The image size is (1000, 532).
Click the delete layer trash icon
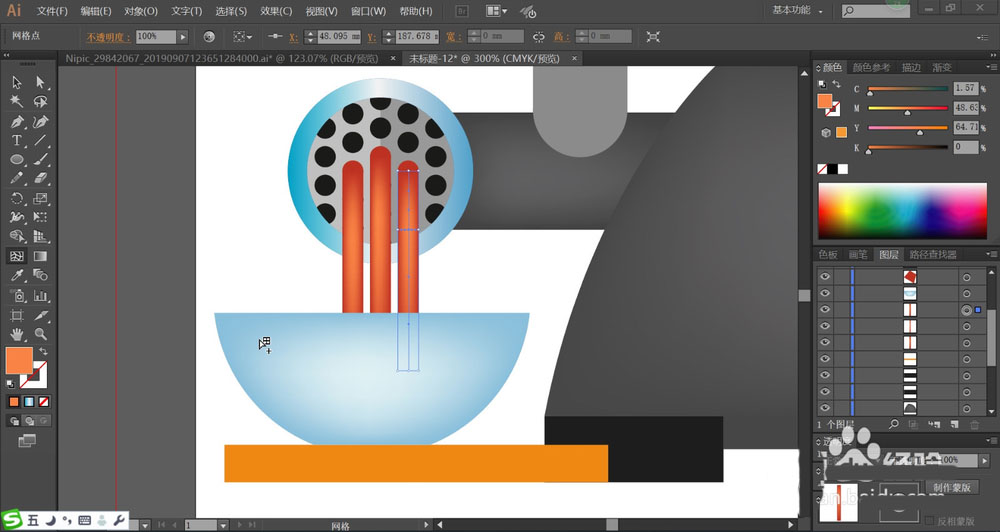pyautogui.click(x=974, y=424)
